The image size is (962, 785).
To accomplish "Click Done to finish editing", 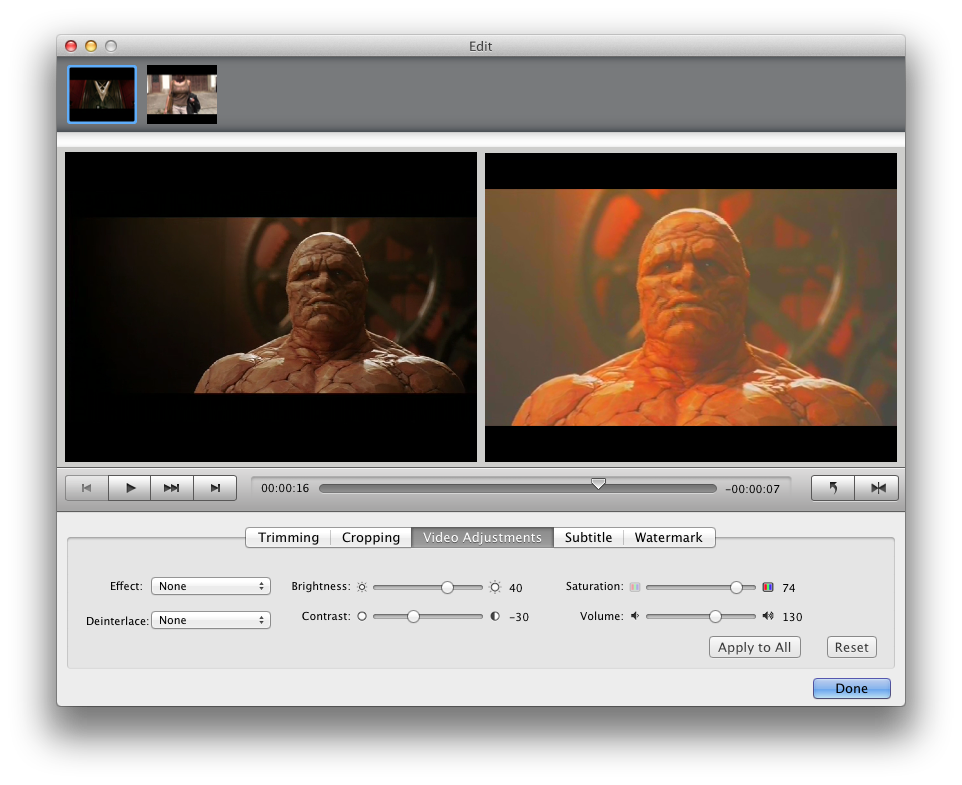I will coord(851,689).
